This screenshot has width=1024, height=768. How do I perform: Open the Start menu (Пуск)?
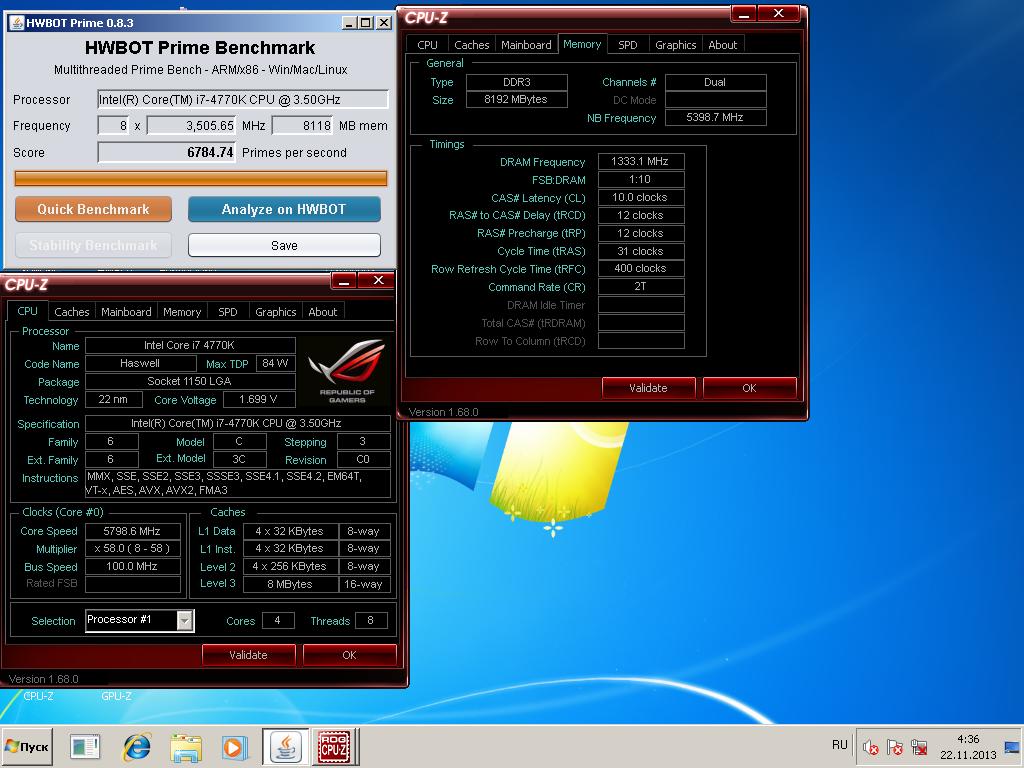point(27,746)
